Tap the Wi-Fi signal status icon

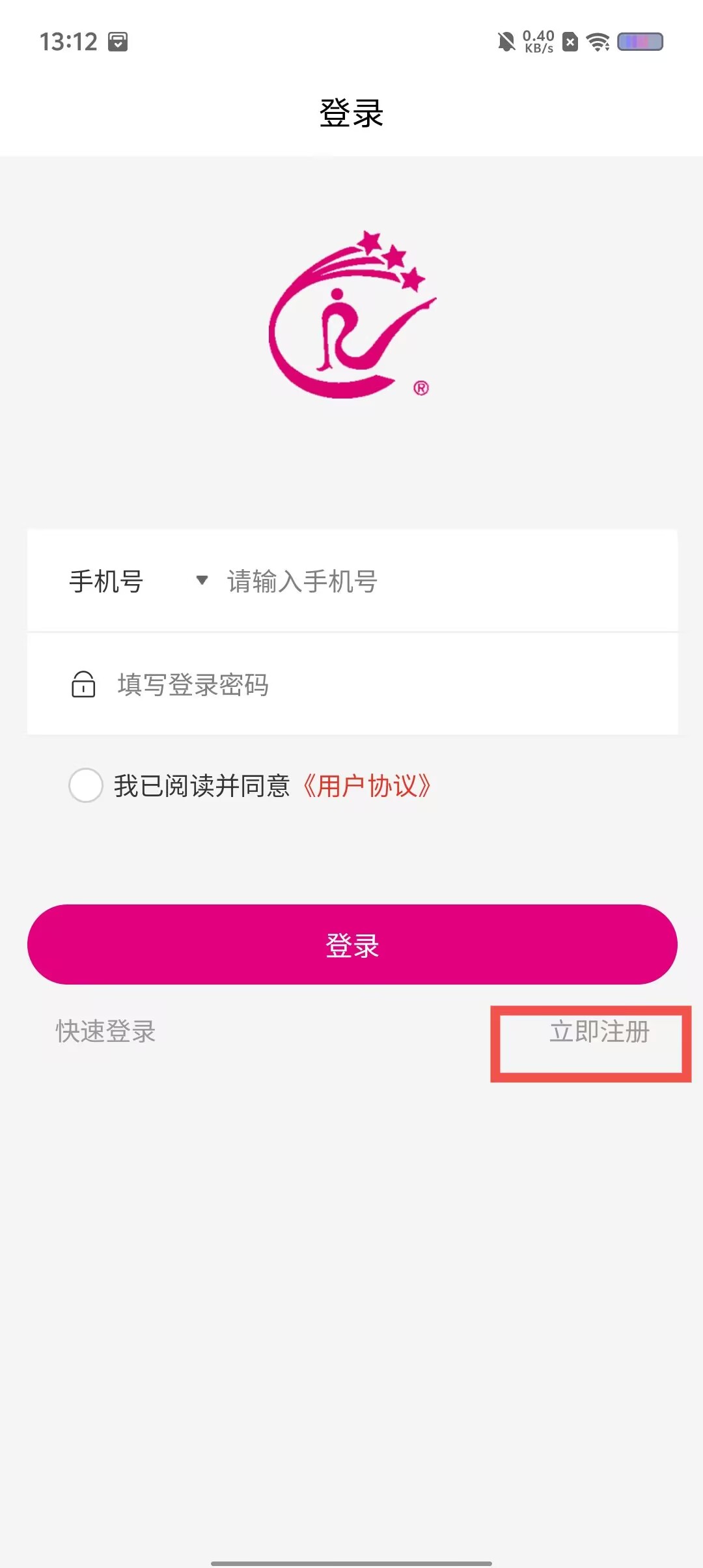[598, 42]
